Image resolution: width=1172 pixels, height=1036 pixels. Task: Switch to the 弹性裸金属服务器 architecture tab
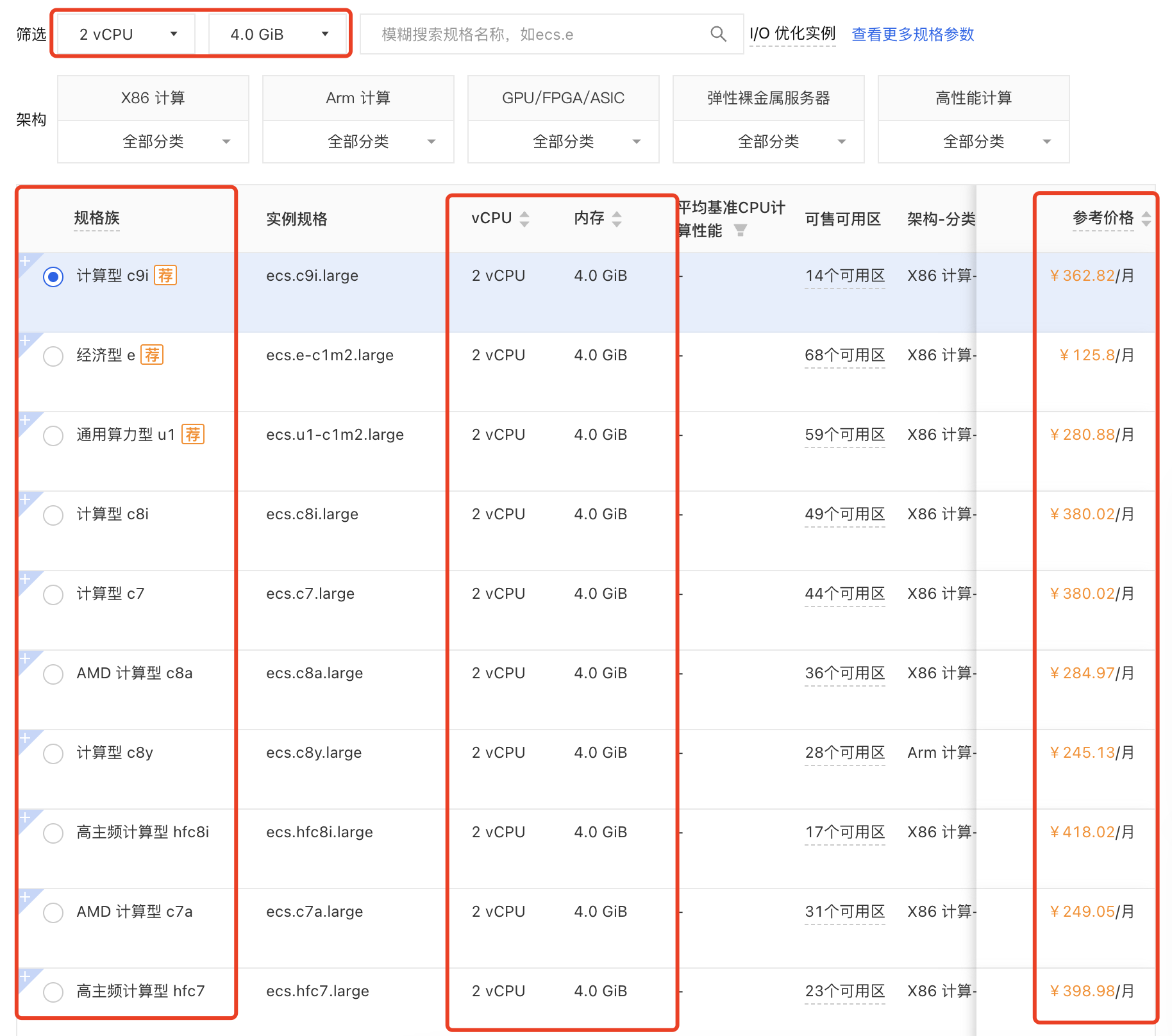(769, 98)
